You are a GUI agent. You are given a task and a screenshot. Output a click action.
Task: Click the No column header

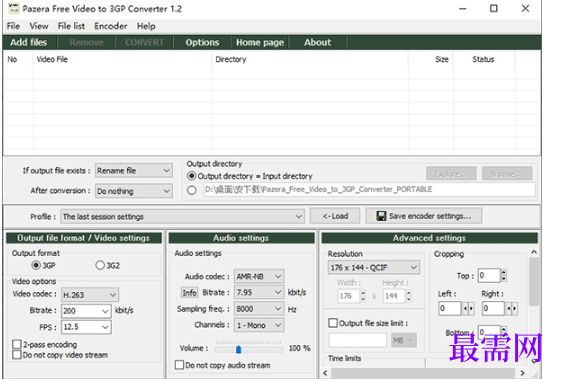(18, 59)
